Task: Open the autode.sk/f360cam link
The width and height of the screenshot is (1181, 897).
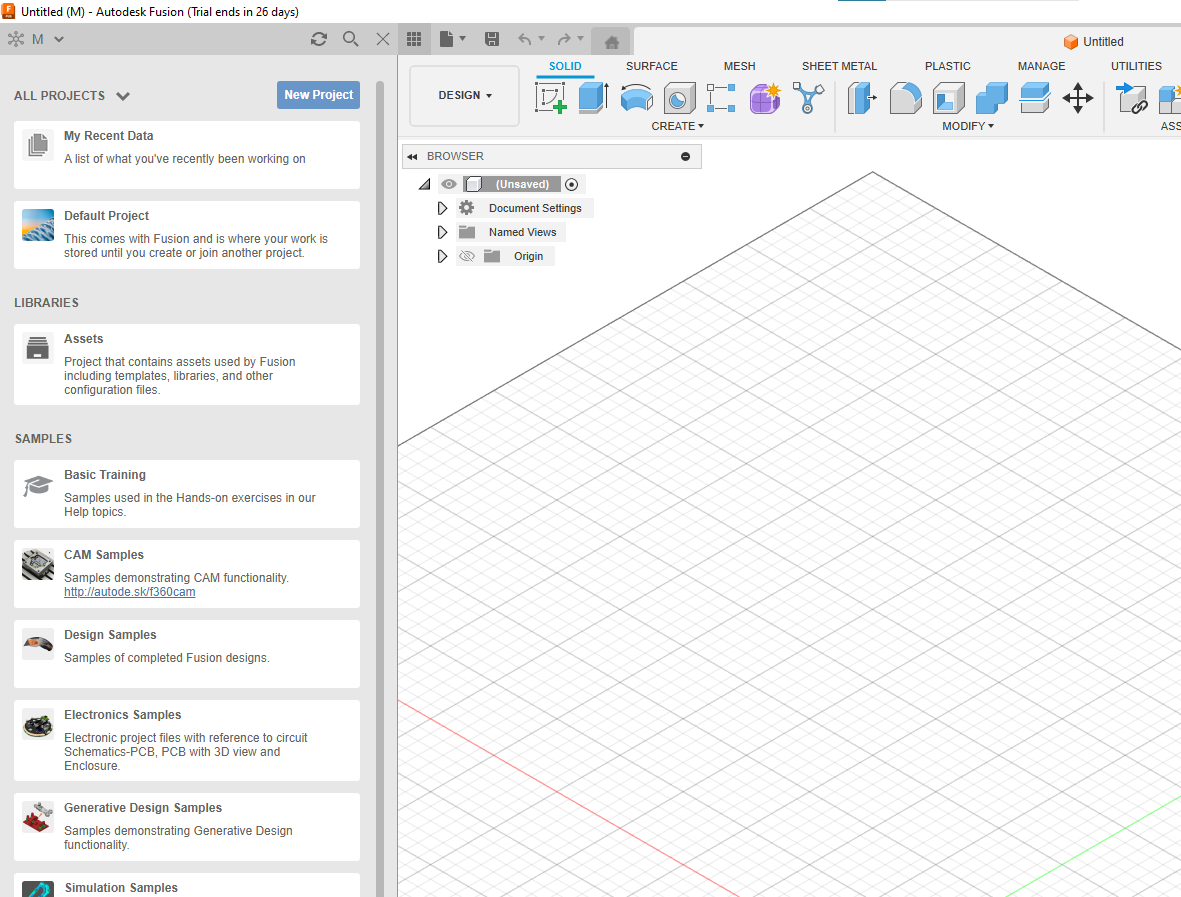Action: coord(130,592)
